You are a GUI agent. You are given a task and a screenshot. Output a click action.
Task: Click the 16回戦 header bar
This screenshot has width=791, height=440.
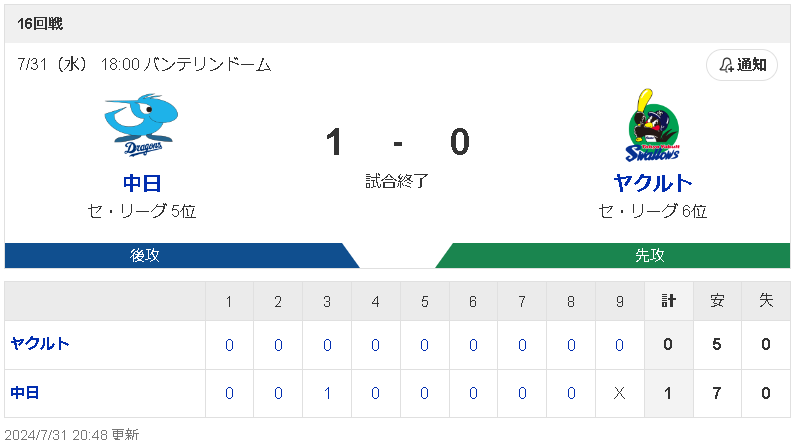(x=398, y=24)
